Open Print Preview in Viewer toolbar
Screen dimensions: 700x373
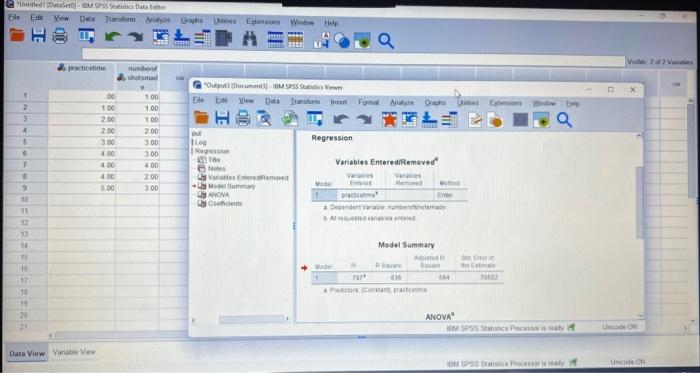point(264,118)
